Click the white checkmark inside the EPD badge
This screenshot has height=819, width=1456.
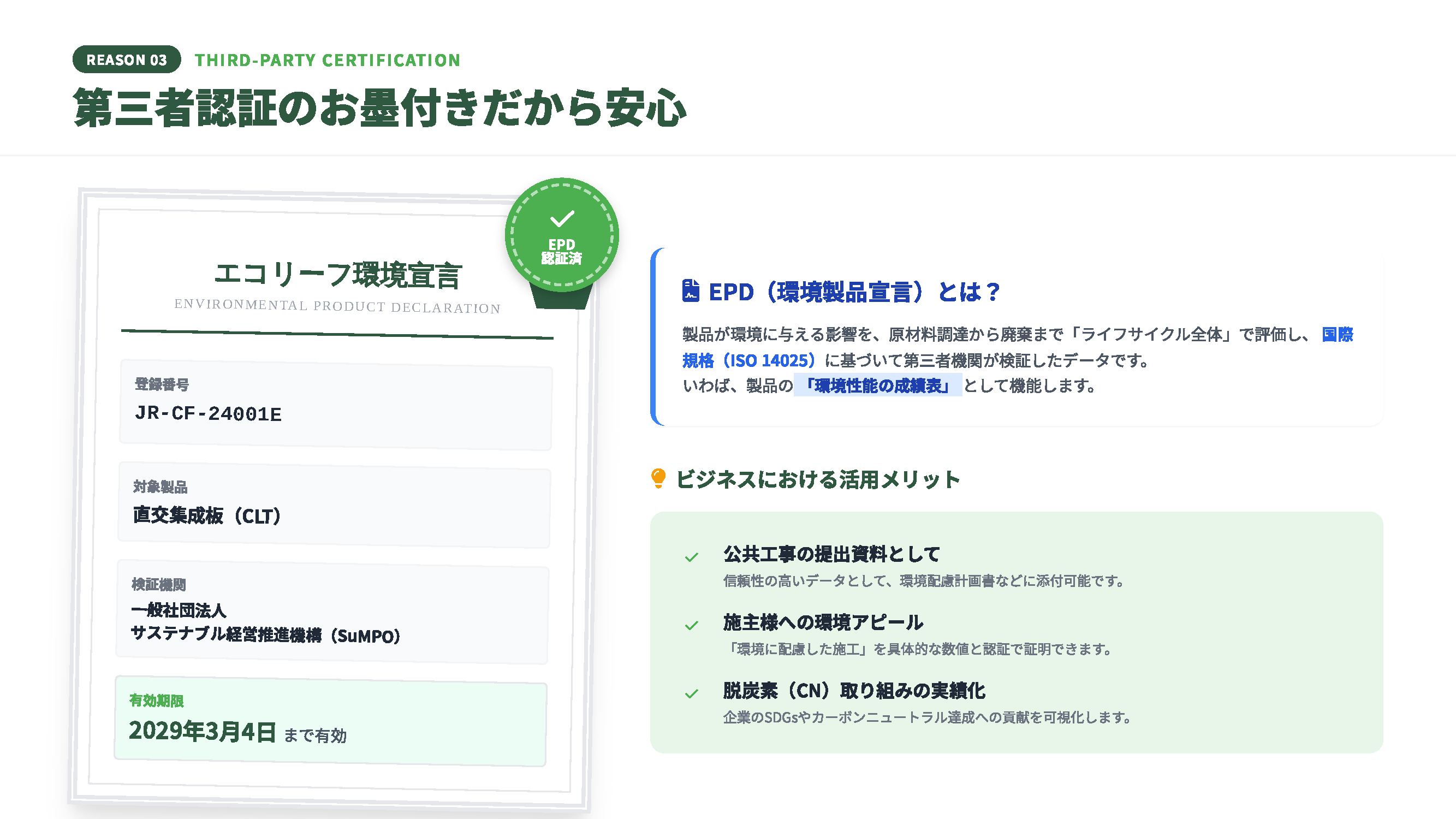pyautogui.click(x=562, y=218)
